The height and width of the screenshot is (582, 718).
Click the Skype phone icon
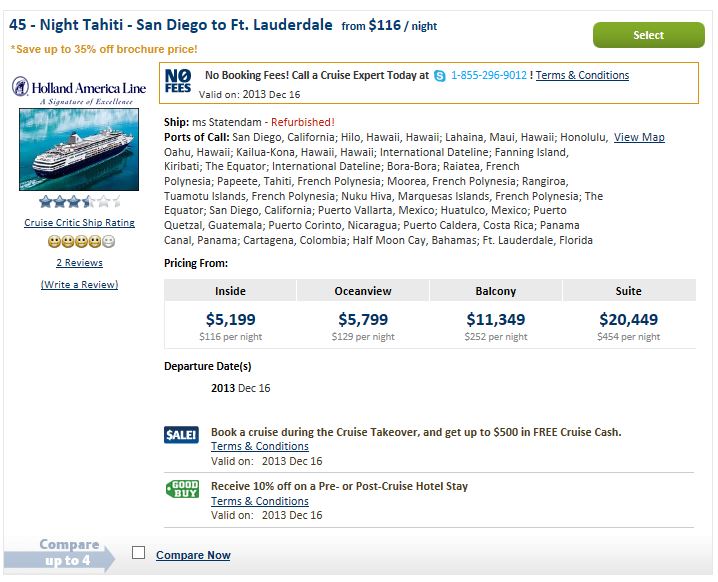click(440, 76)
